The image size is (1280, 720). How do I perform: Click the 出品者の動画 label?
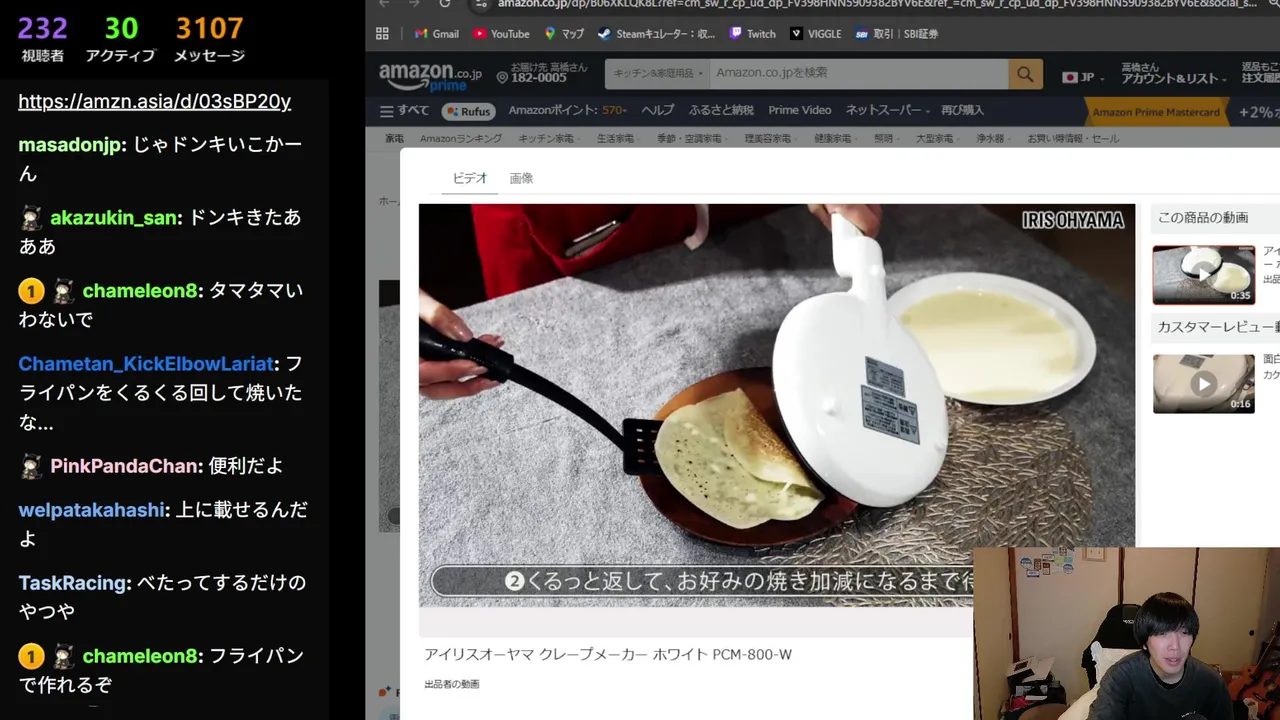pyautogui.click(x=452, y=684)
